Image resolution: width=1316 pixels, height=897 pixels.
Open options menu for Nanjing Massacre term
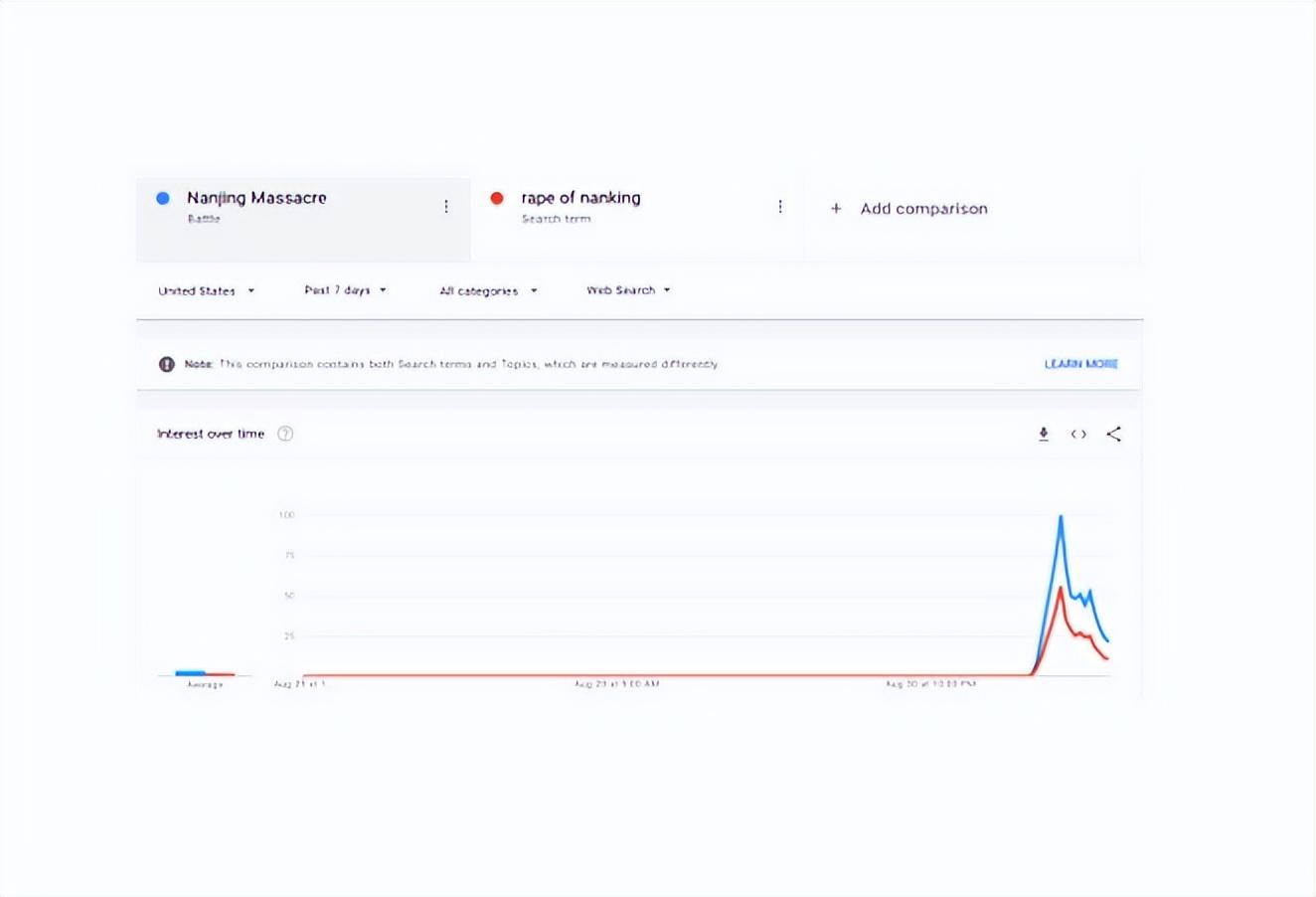coord(446,207)
